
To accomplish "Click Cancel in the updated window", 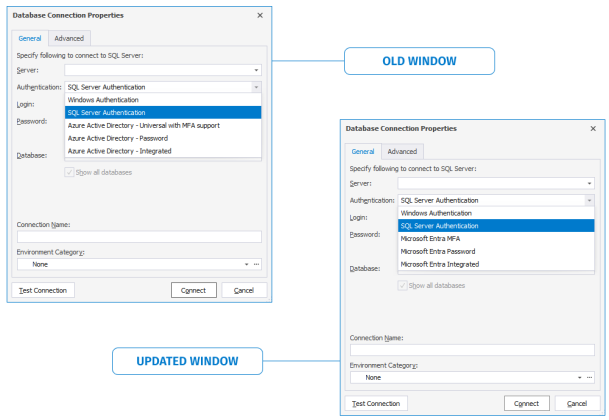I will (x=577, y=403).
